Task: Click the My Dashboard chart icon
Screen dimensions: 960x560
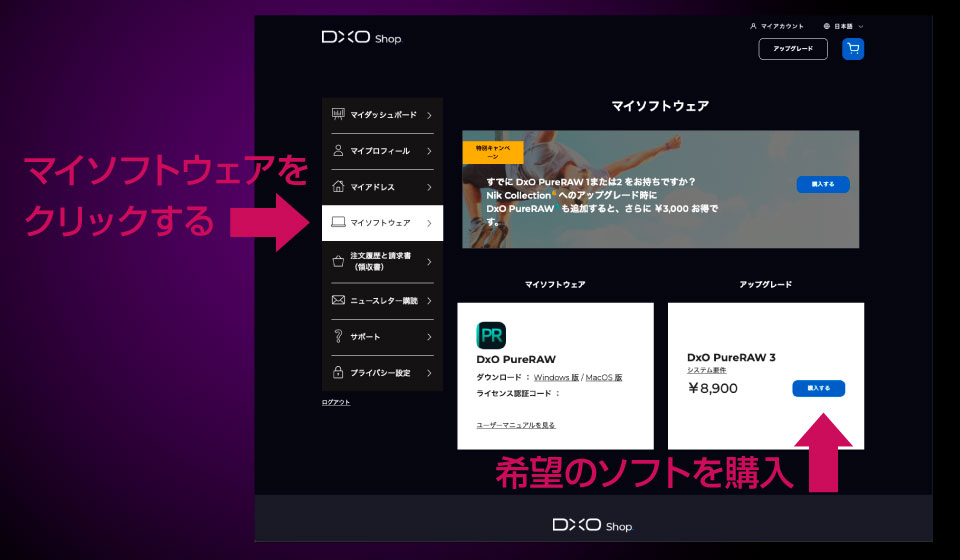Action: click(338, 114)
